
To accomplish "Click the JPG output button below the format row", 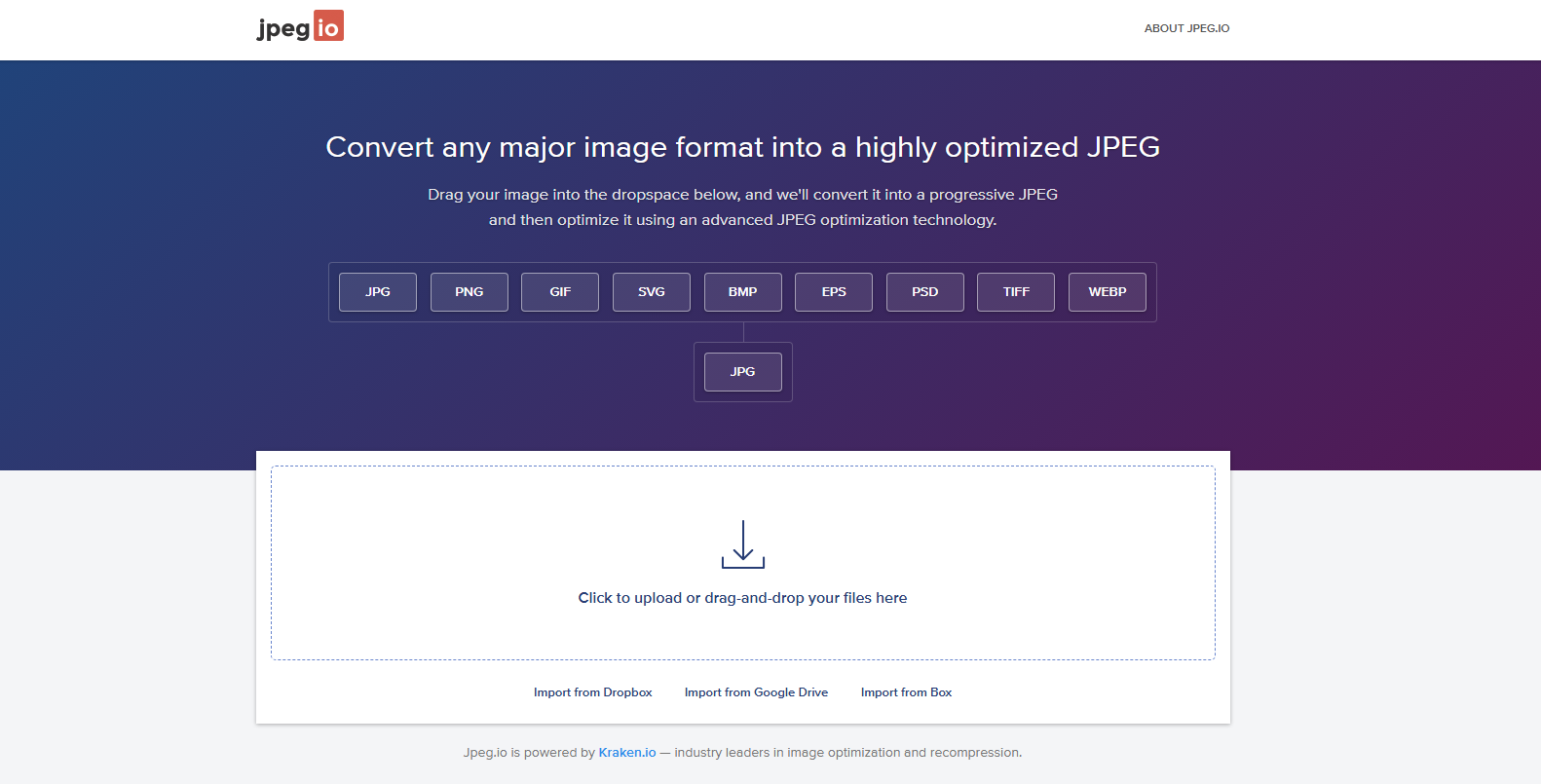I will 742,372.
